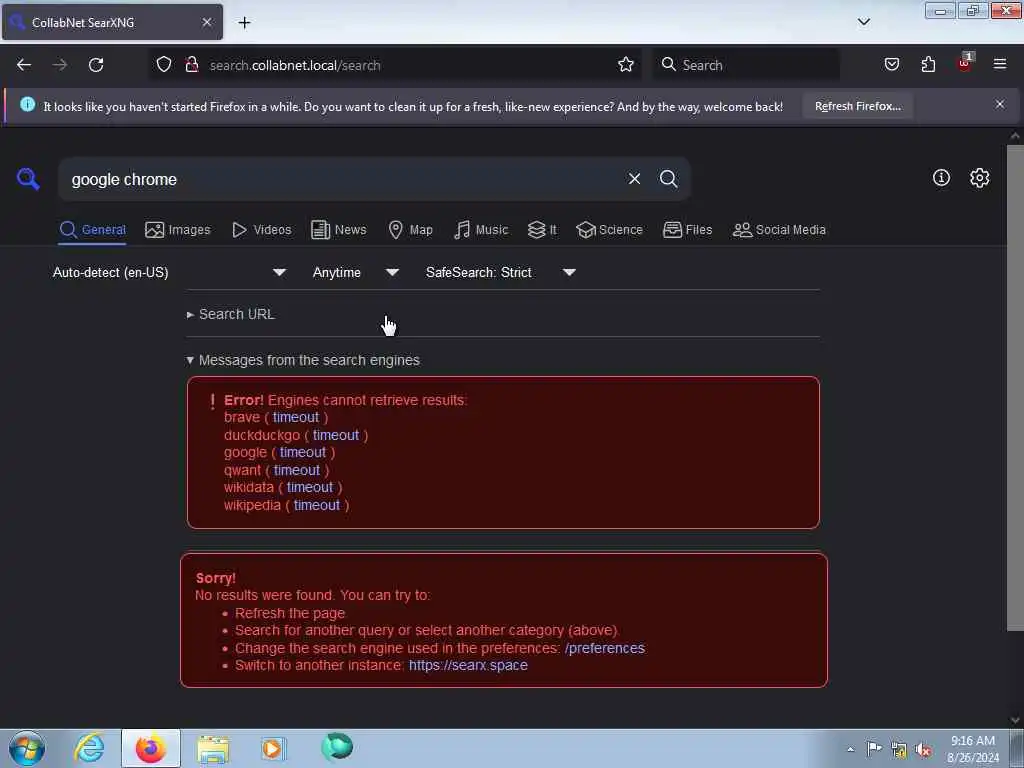Bookmark this page with star
1024x768 pixels.
(626, 65)
